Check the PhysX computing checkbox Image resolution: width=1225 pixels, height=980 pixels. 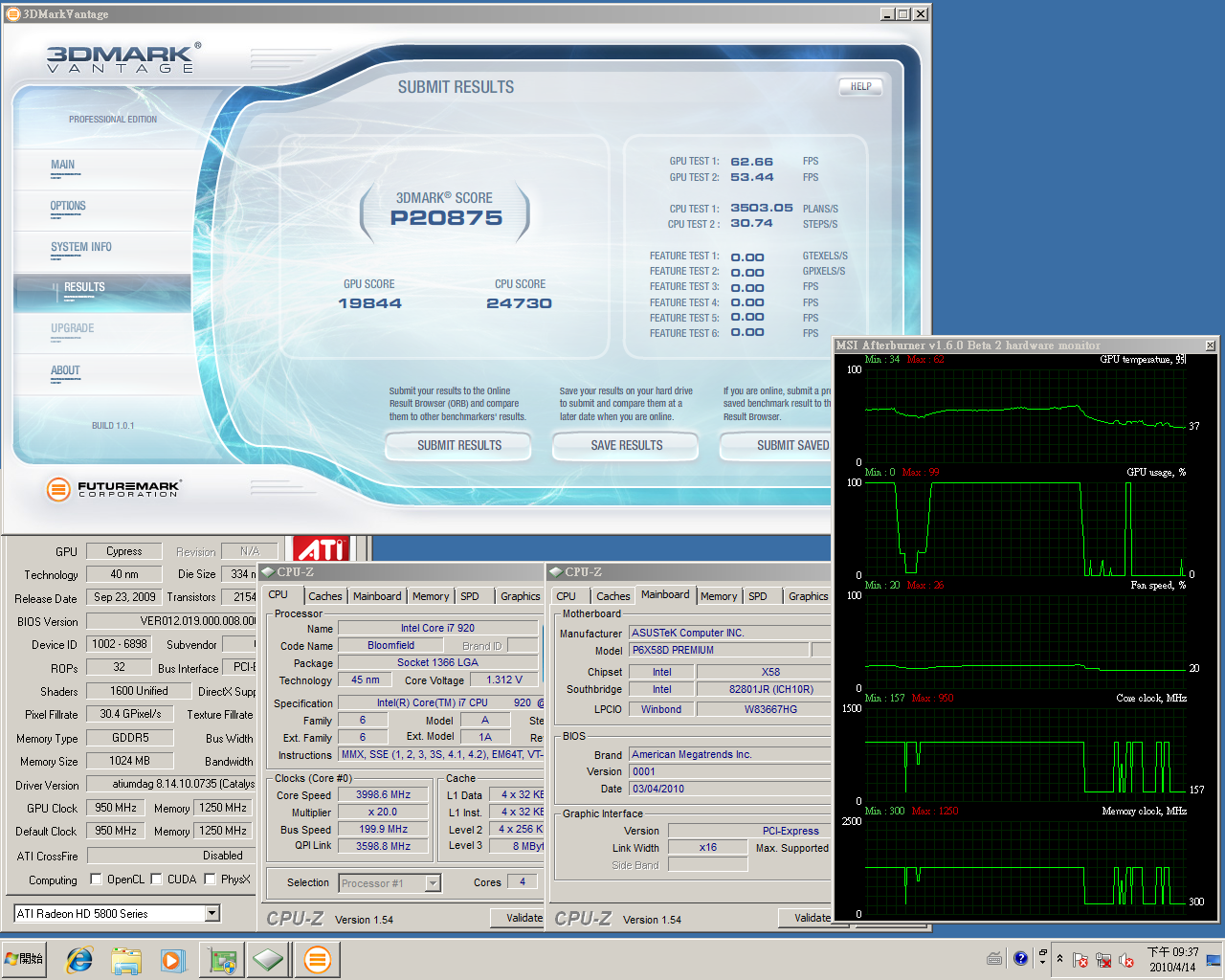(x=210, y=880)
